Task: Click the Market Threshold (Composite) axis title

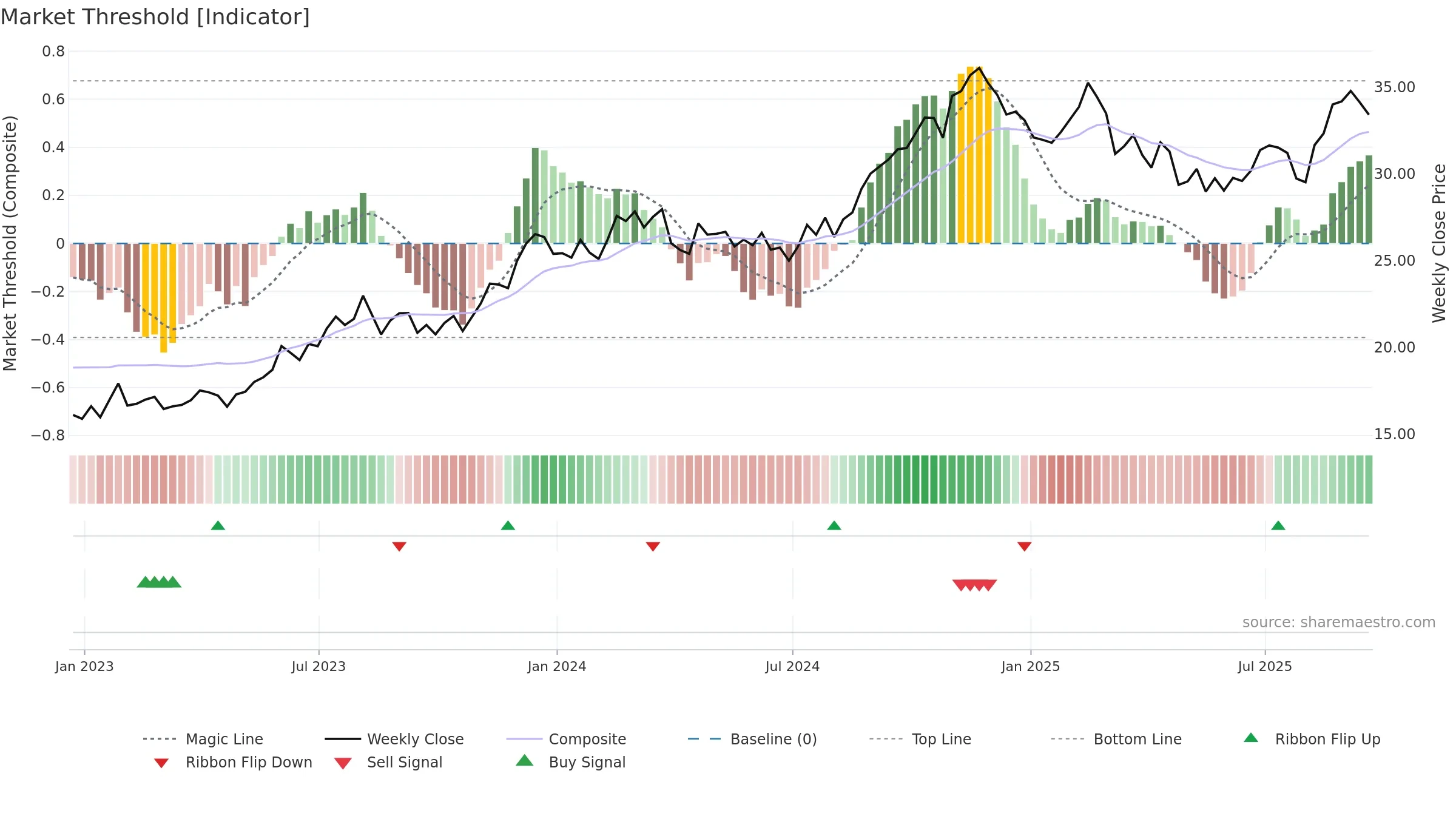Action: click(10, 243)
